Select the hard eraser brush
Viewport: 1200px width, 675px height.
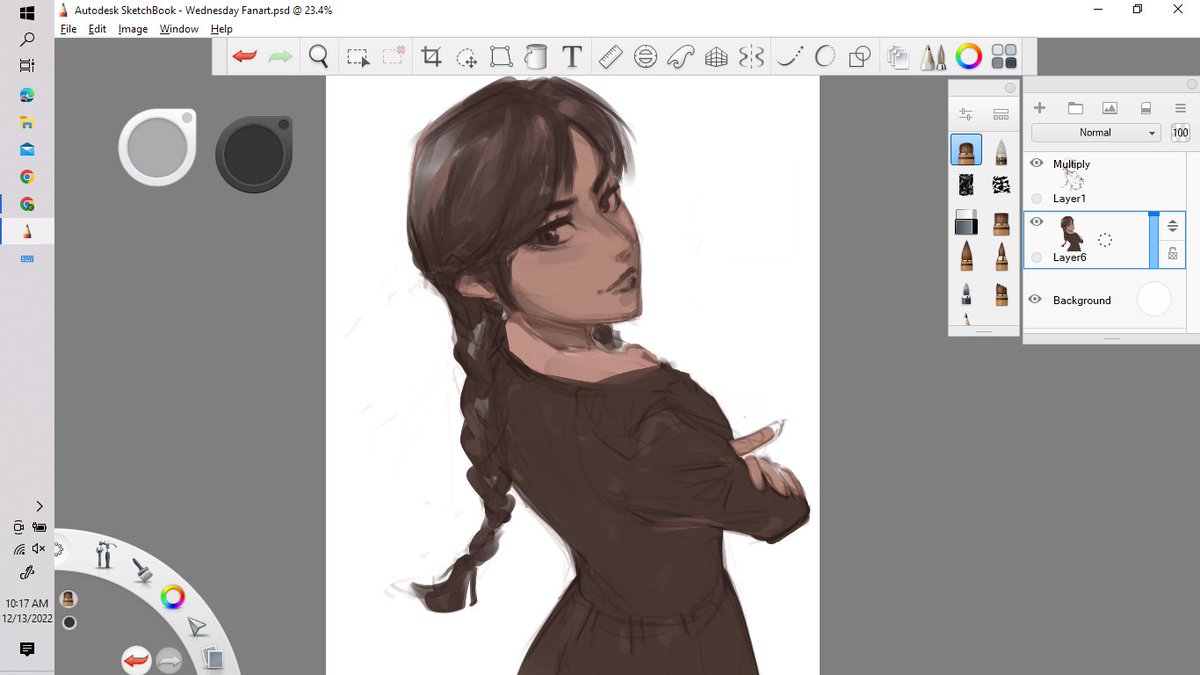[x=966, y=222]
